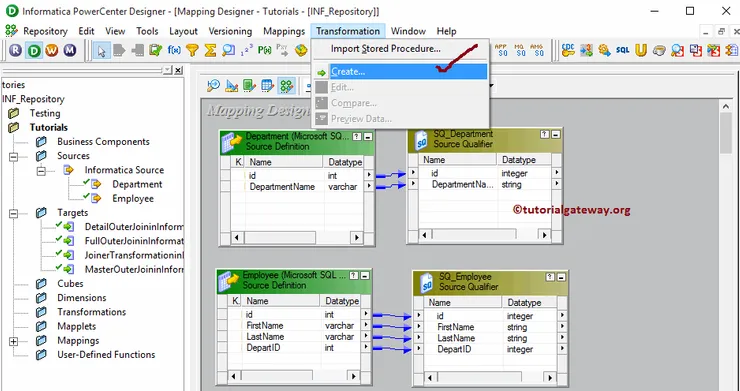The image size is (740, 391).
Task: Select the DetailOuterJoin target in tree
Action: pos(134,227)
